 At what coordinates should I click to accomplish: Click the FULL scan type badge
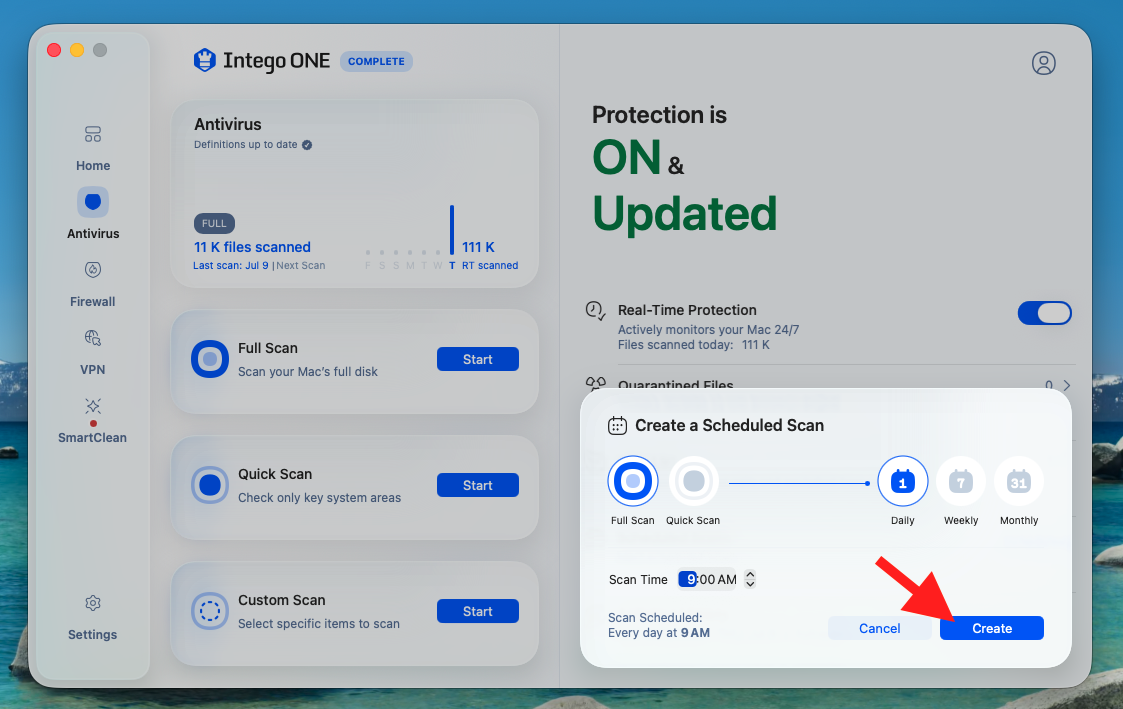214,223
